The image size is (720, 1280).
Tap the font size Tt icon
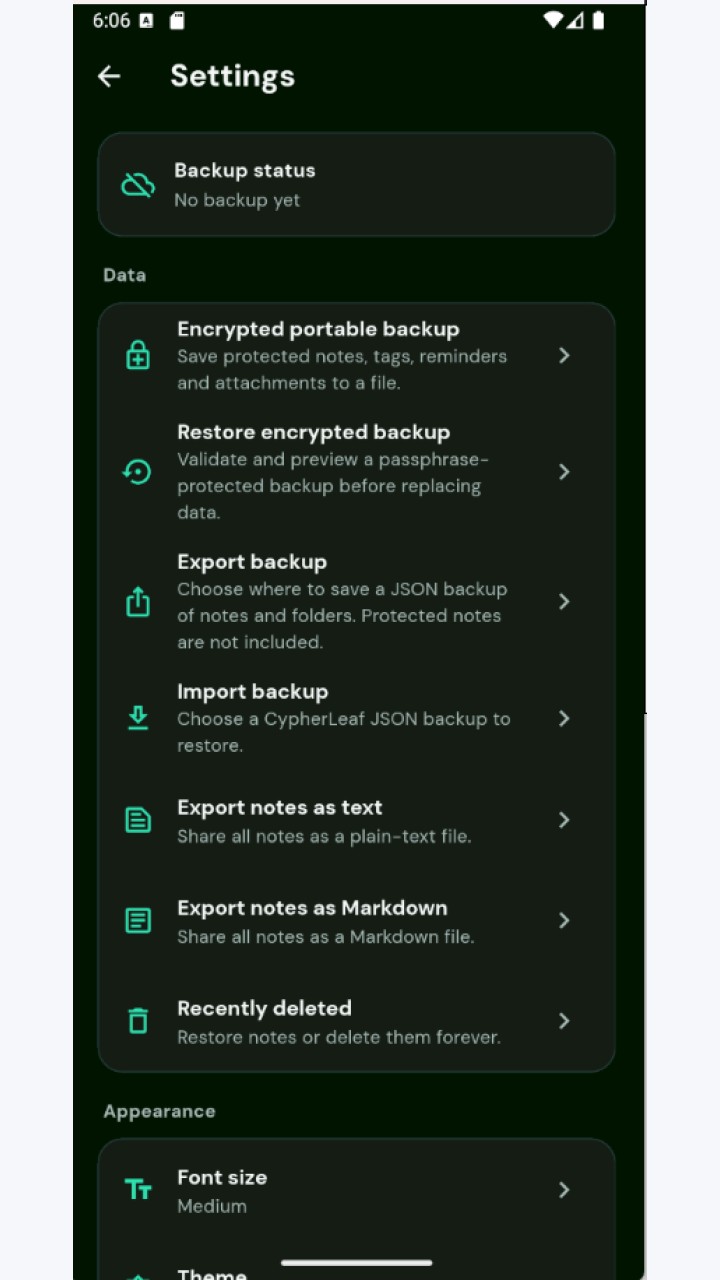138,1190
